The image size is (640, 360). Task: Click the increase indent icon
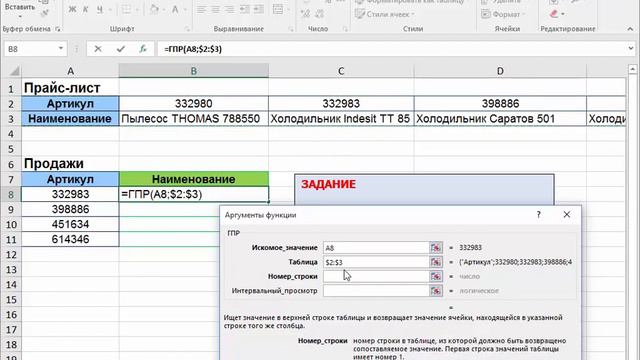pos(259,10)
